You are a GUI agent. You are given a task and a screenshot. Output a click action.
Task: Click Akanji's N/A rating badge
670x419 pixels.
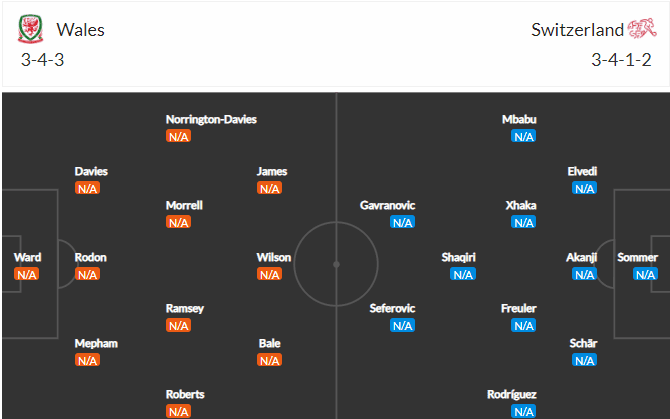tap(584, 274)
